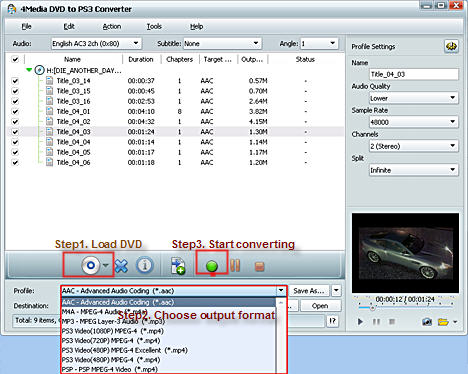This screenshot has width=468, height=374.
Task: Start converting with the green button
Action: [x=212, y=266]
